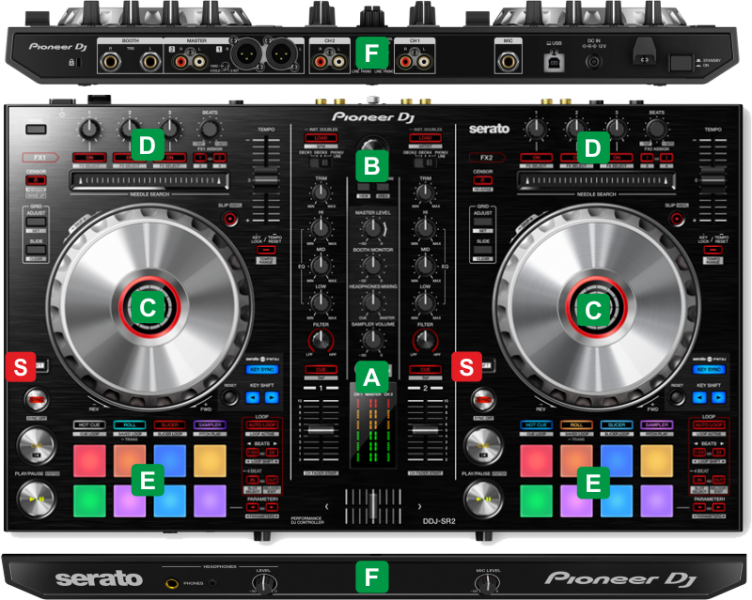Turn on left deck FX1 first ON button
The height and width of the screenshot is (600, 752).
(90, 157)
